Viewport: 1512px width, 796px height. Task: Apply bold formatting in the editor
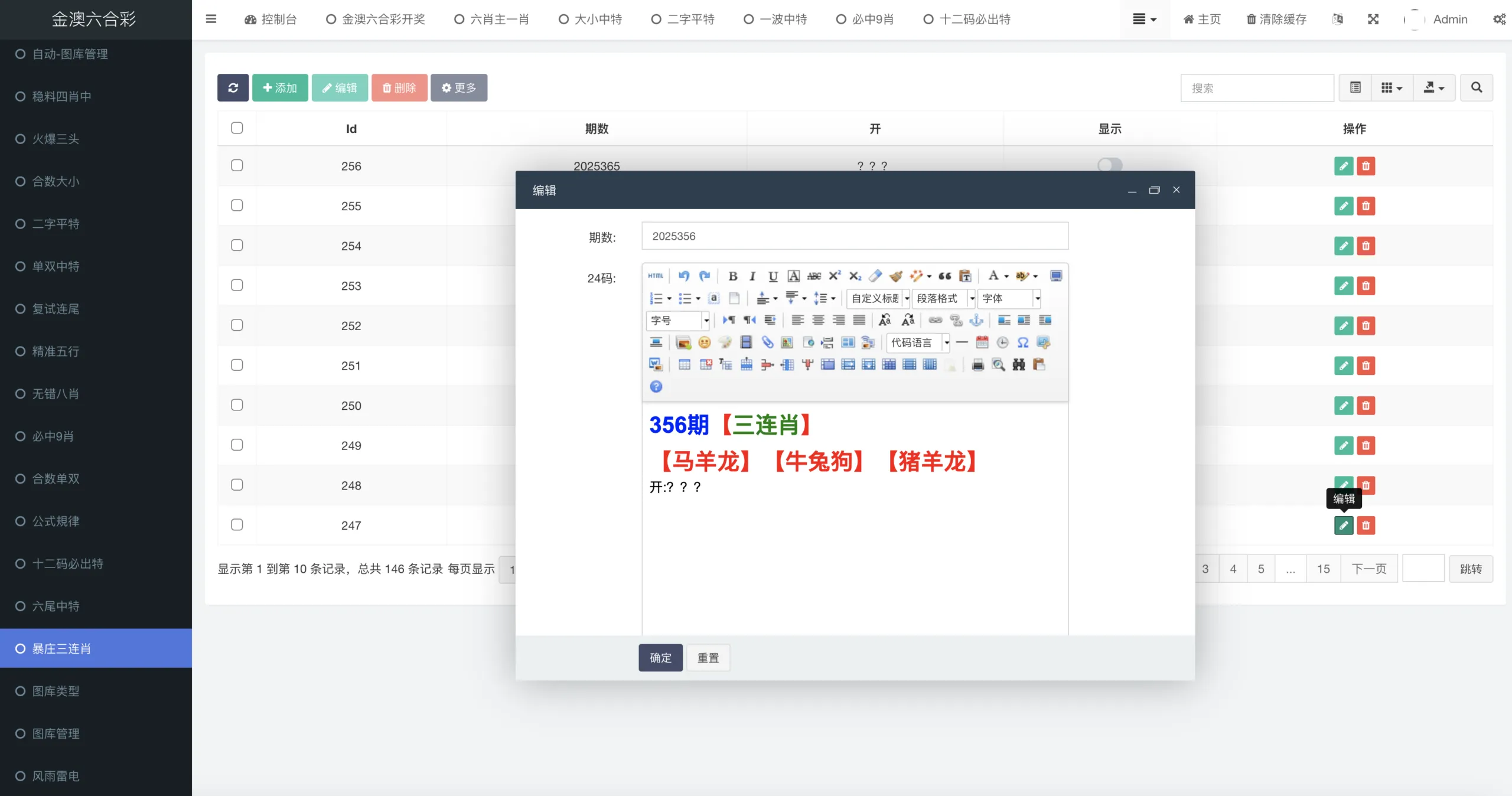733,276
